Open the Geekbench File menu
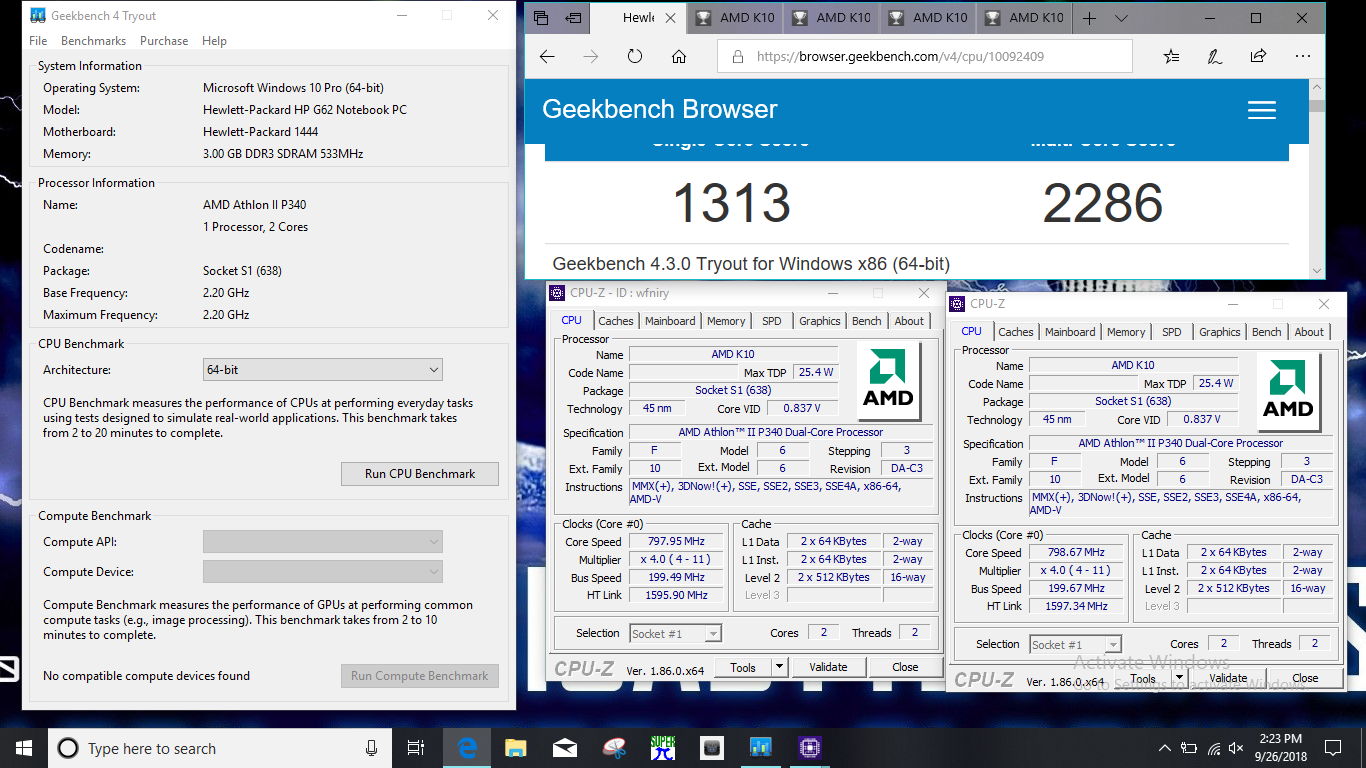 [x=39, y=41]
